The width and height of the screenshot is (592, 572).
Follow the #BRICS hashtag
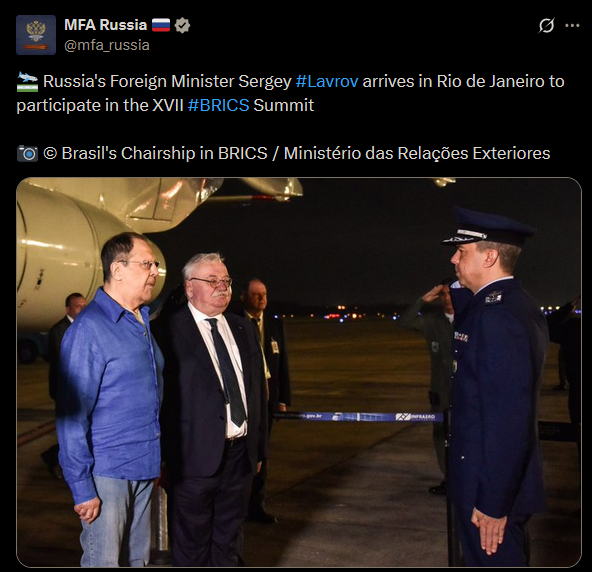[x=218, y=105]
